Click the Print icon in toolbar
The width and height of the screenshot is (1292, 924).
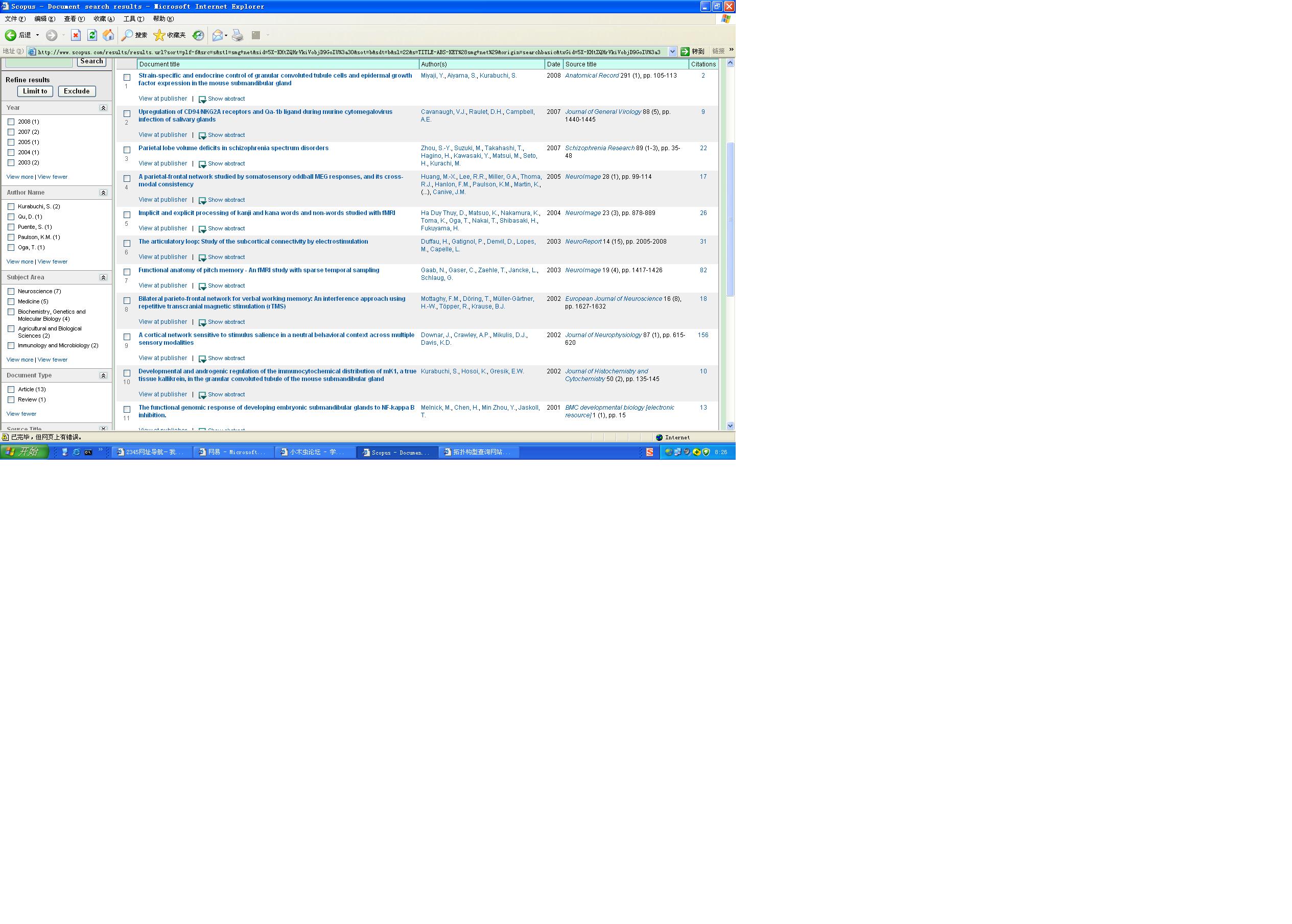pyautogui.click(x=238, y=35)
